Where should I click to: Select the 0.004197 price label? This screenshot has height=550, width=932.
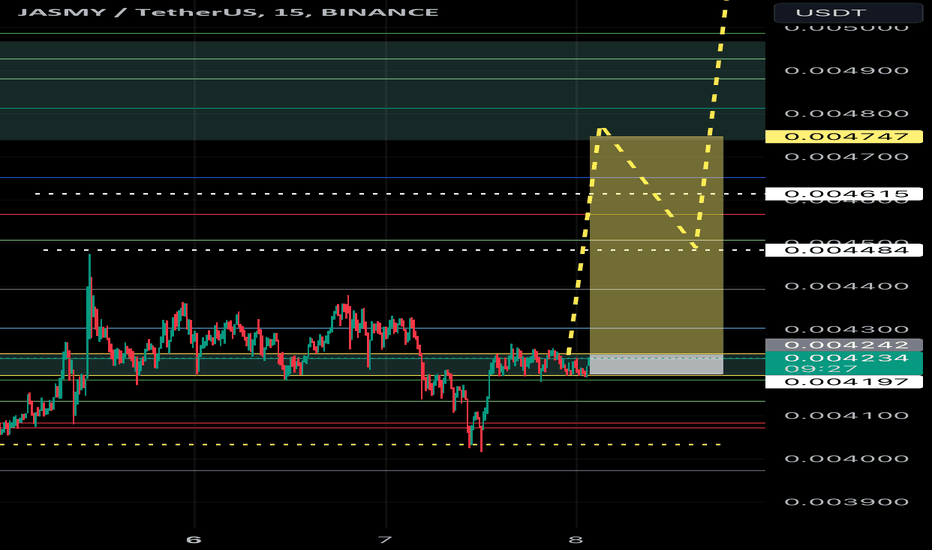click(x=844, y=382)
